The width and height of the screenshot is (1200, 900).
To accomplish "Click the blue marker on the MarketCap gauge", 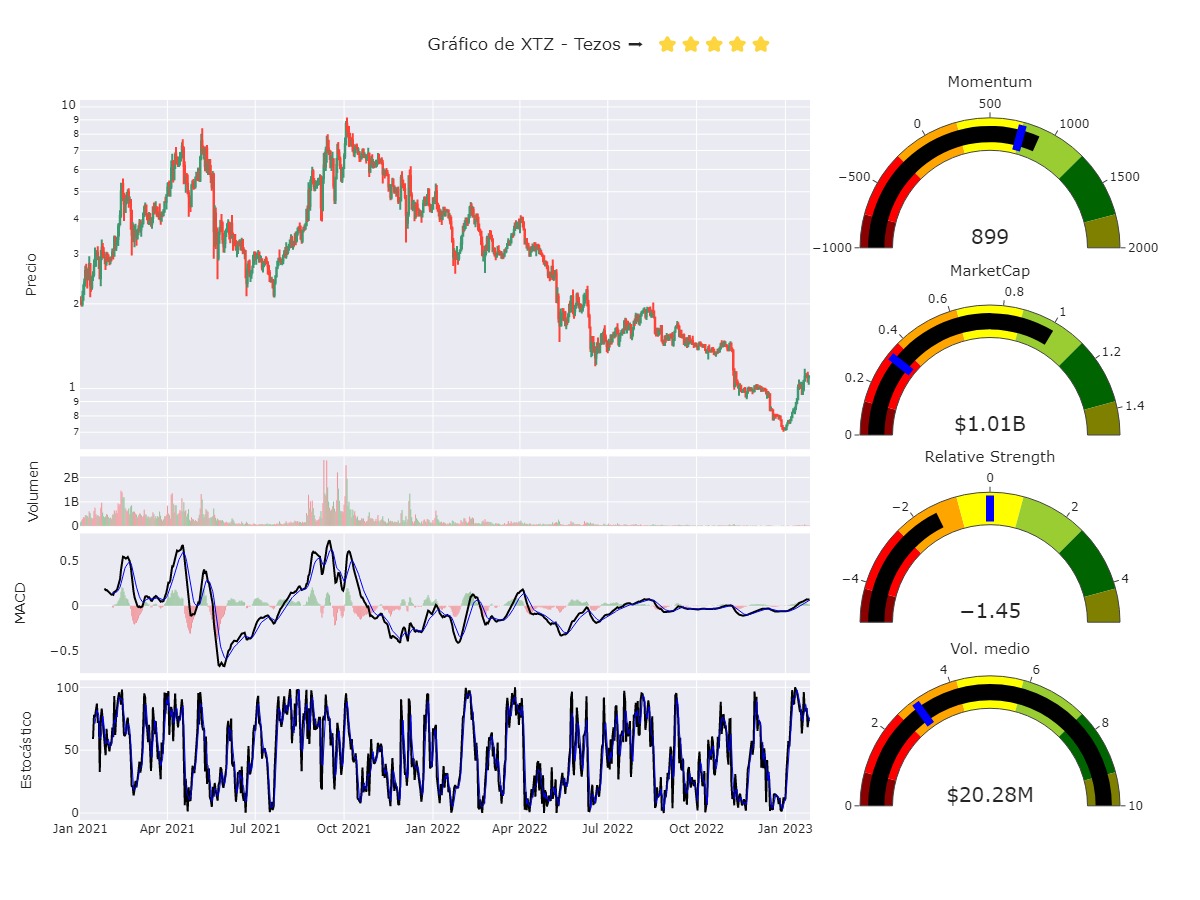I will coord(900,363).
